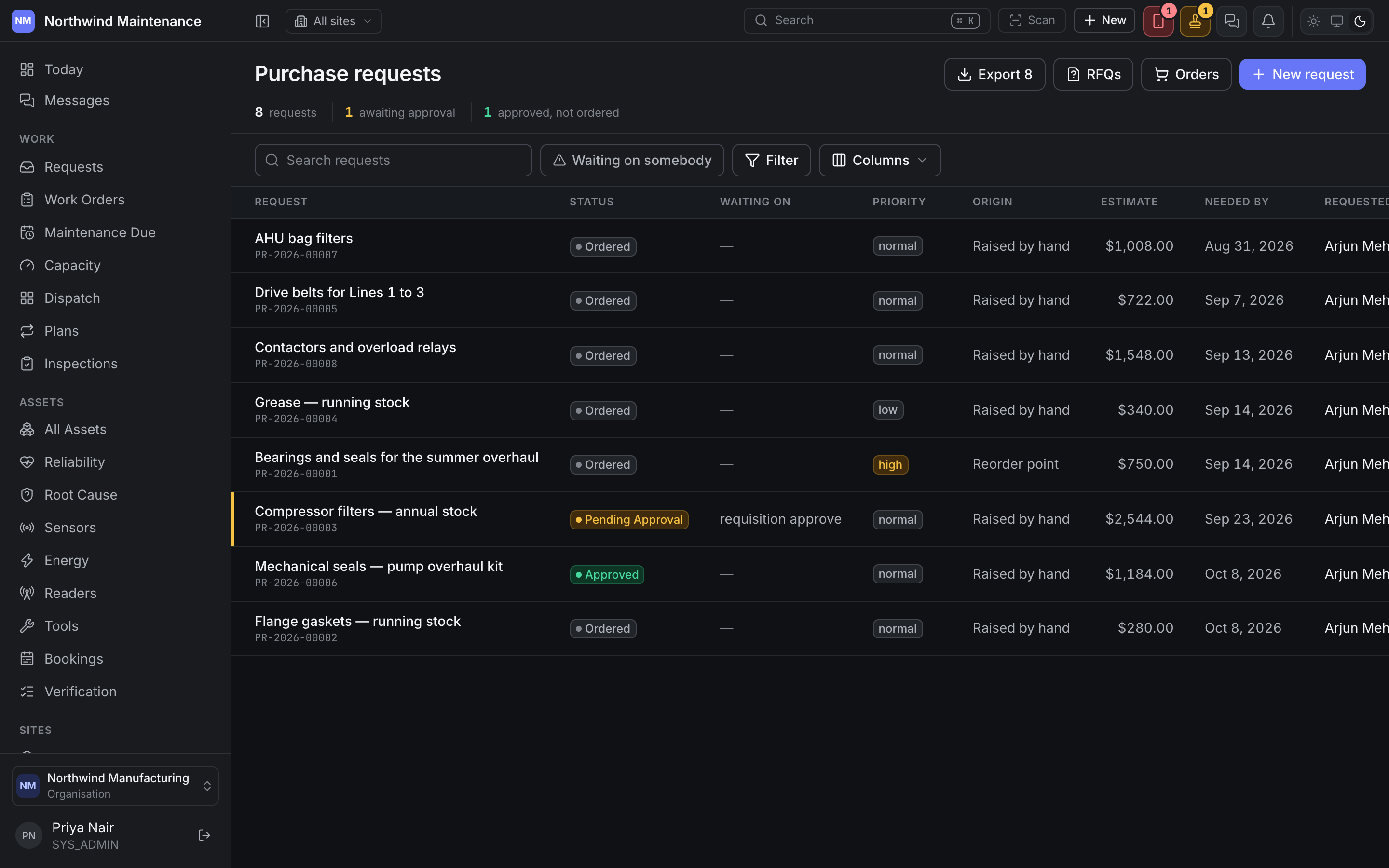
Task: Open Orders
Action: click(1186, 74)
